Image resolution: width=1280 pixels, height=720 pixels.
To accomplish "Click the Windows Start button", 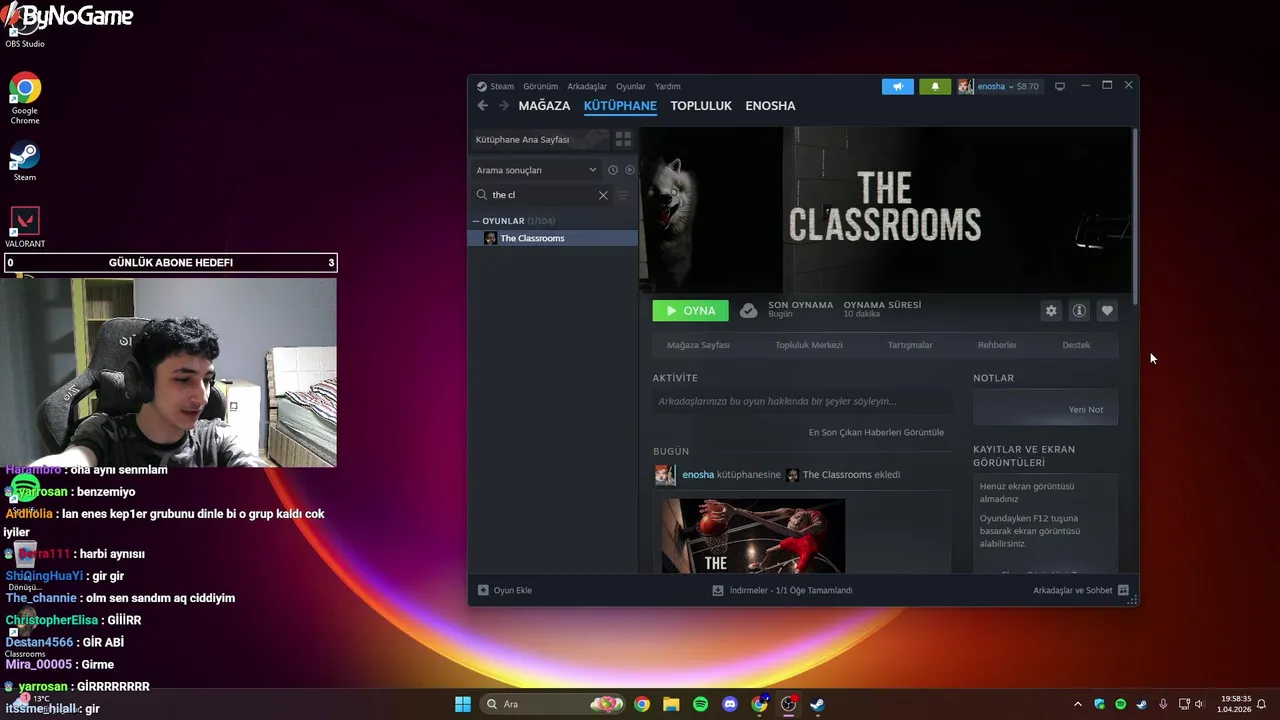I will pos(463,704).
